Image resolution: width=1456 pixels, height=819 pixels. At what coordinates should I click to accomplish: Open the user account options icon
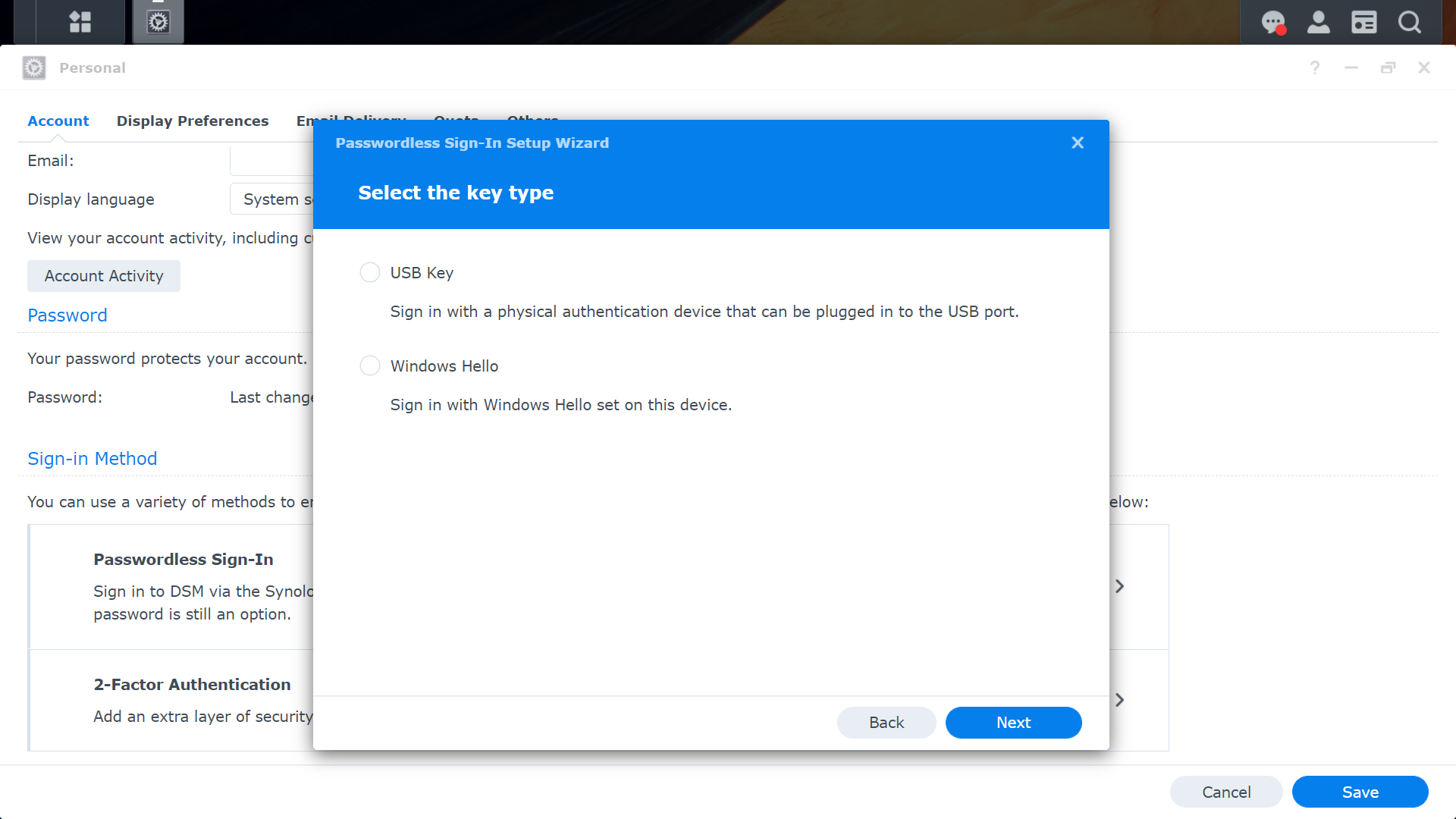point(1319,22)
